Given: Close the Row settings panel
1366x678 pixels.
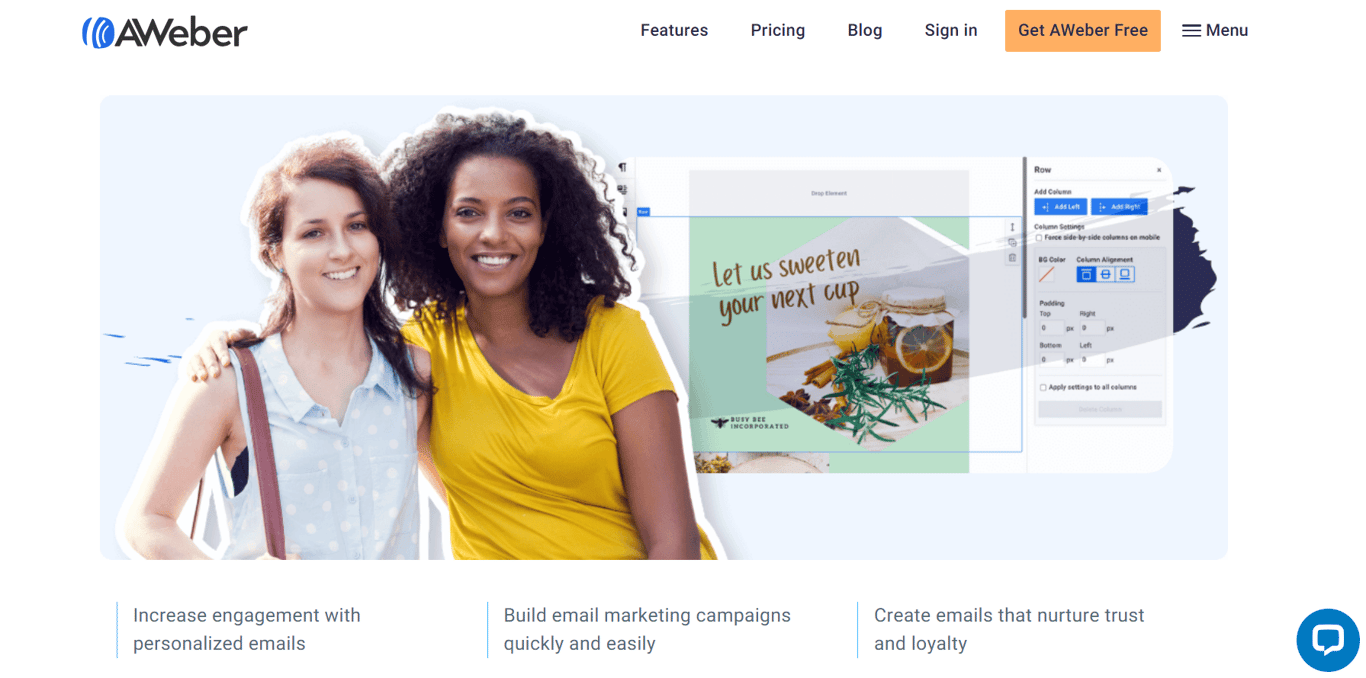Looking at the screenshot, I should tap(1159, 169).
